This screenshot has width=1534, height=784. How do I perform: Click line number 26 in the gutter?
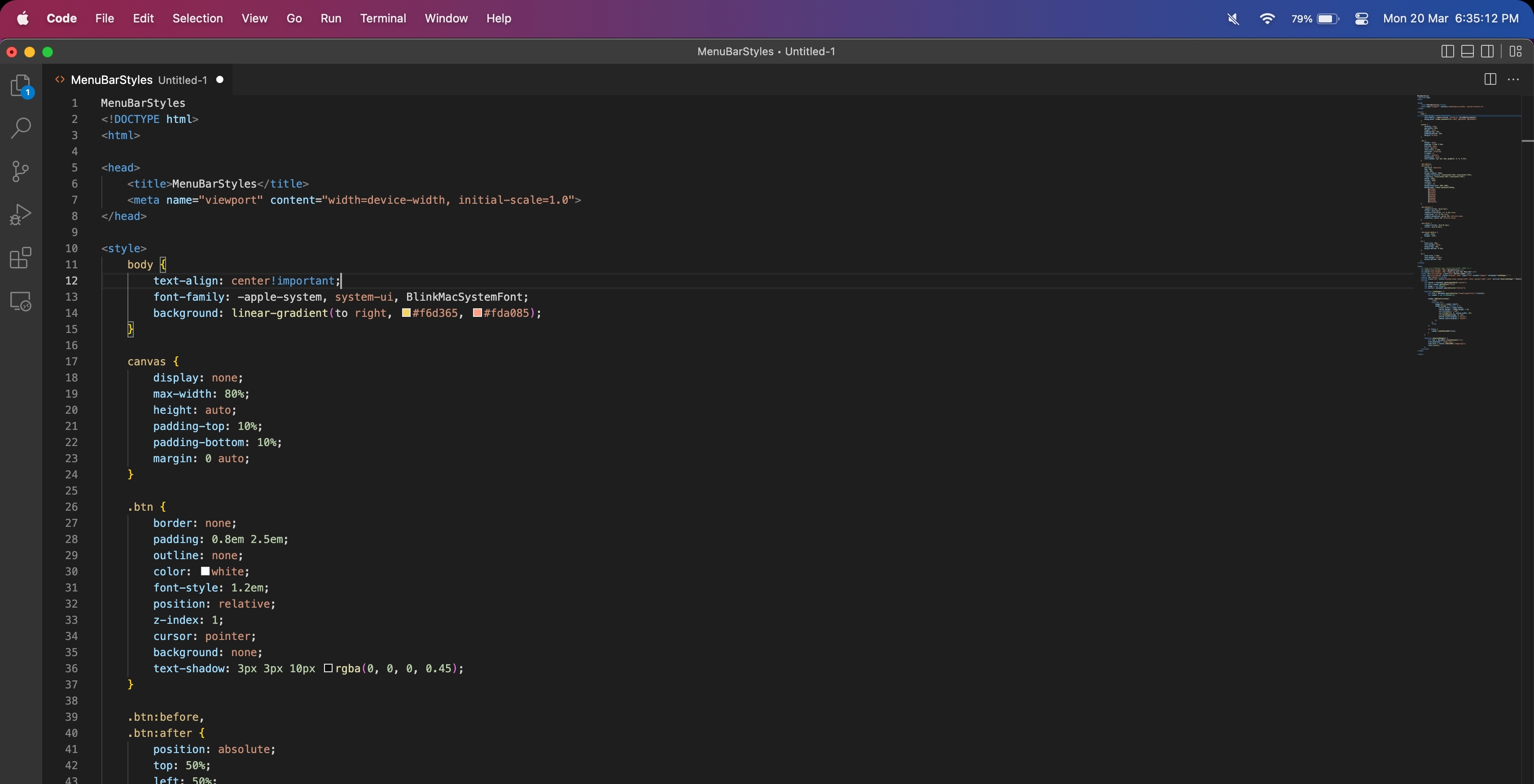(x=71, y=507)
